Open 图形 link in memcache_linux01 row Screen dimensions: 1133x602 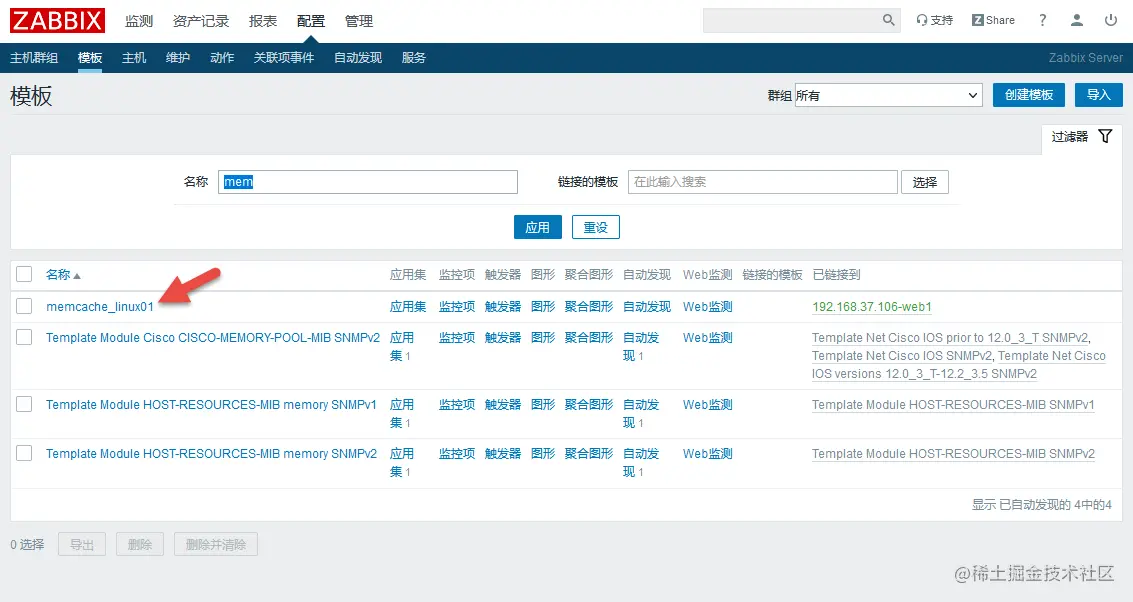click(x=543, y=306)
